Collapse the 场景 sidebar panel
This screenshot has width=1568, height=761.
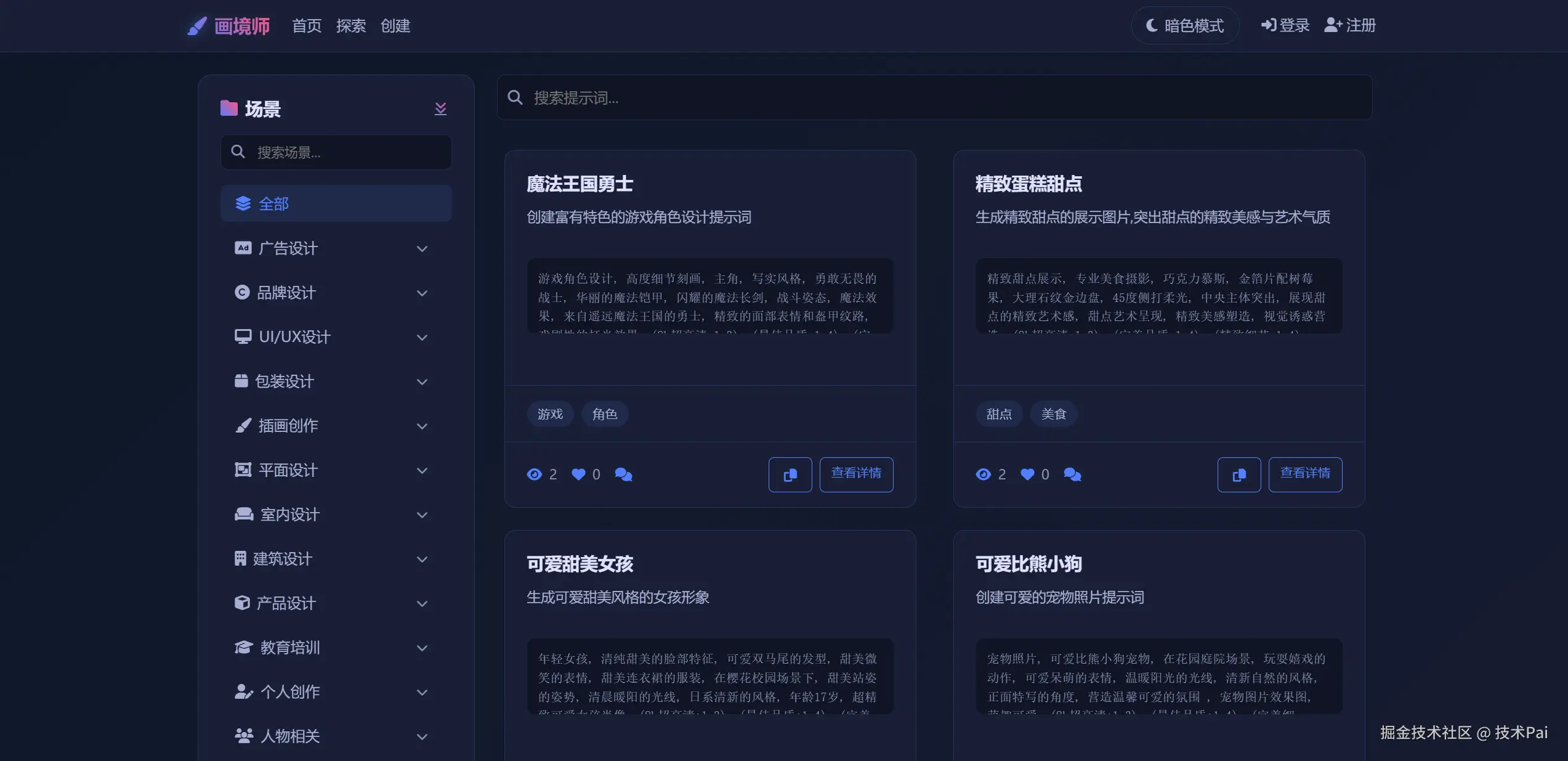(x=440, y=109)
